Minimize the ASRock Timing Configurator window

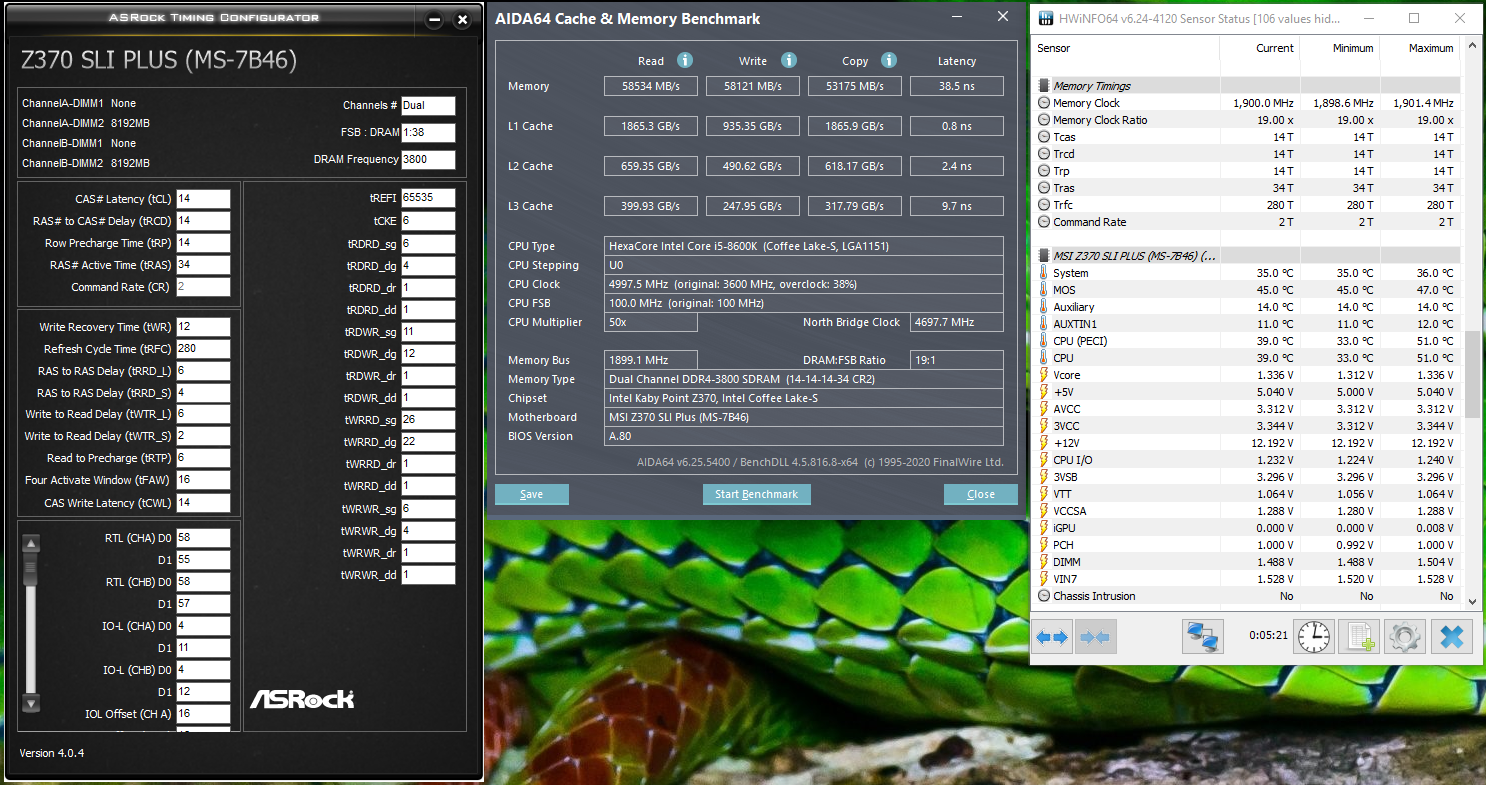click(x=434, y=20)
